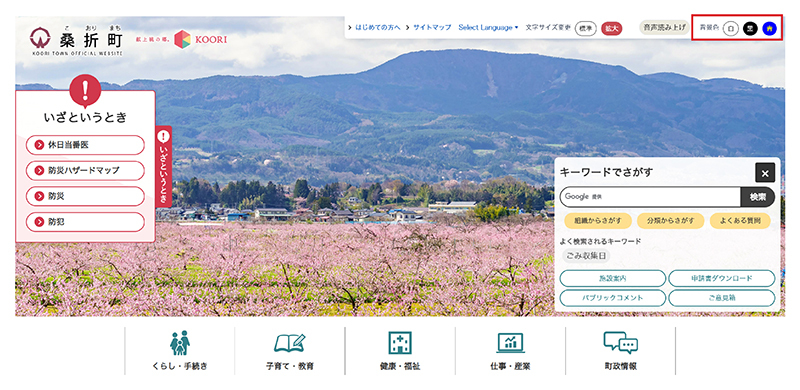Image resolution: width=800 pixels, height=390 pixels.
Task: Click the 音声読み上げ button
Action: 664,28
